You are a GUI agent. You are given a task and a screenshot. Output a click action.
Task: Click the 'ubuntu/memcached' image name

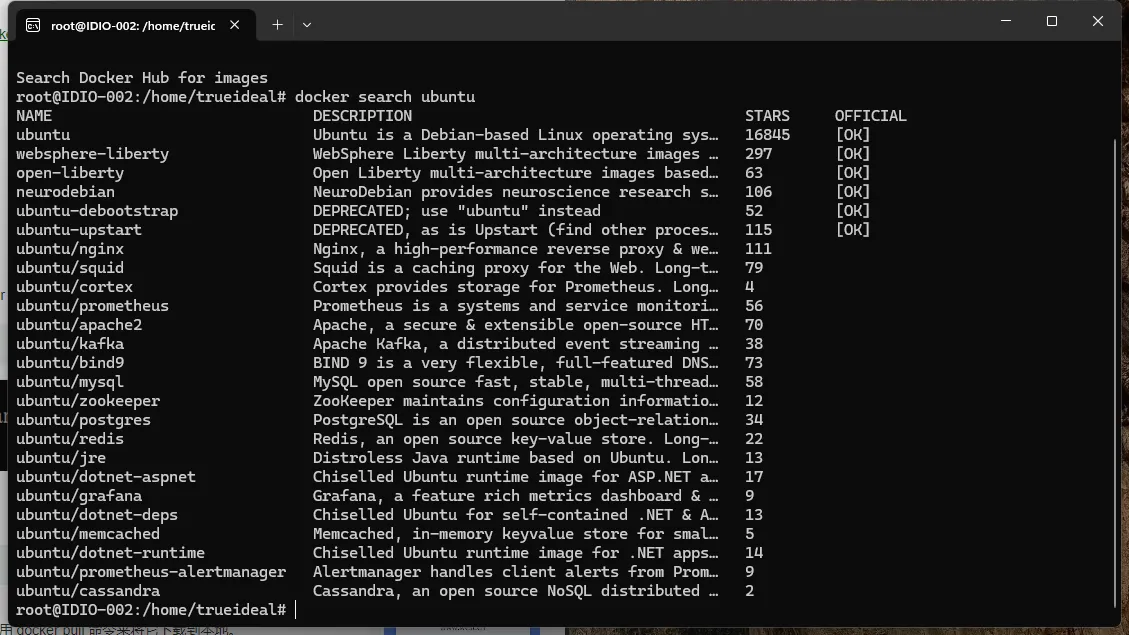(88, 534)
